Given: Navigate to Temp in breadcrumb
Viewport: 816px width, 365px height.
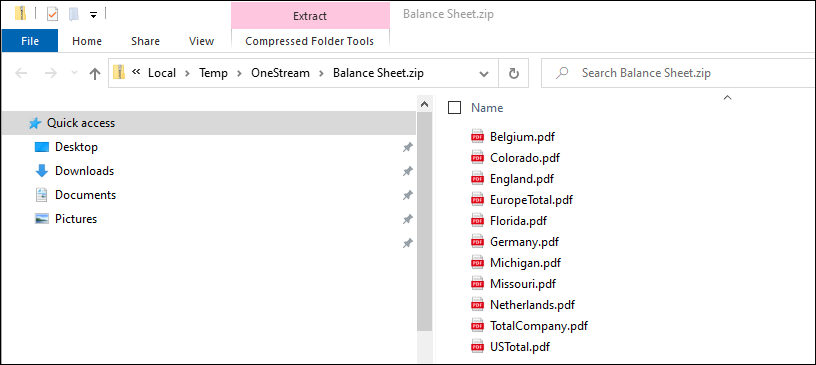Looking at the screenshot, I should (213, 73).
